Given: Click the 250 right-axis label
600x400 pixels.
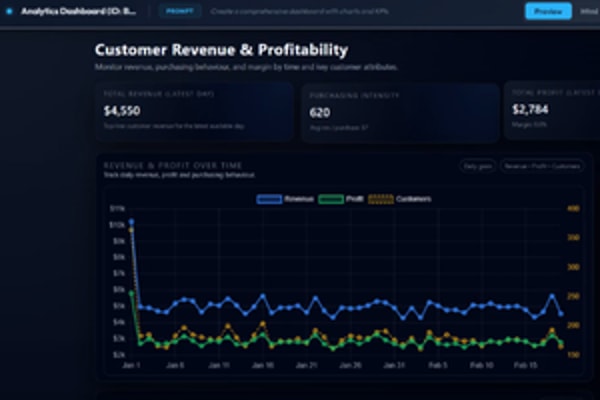Looking at the screenshot, I should click(x=573, y=296).
